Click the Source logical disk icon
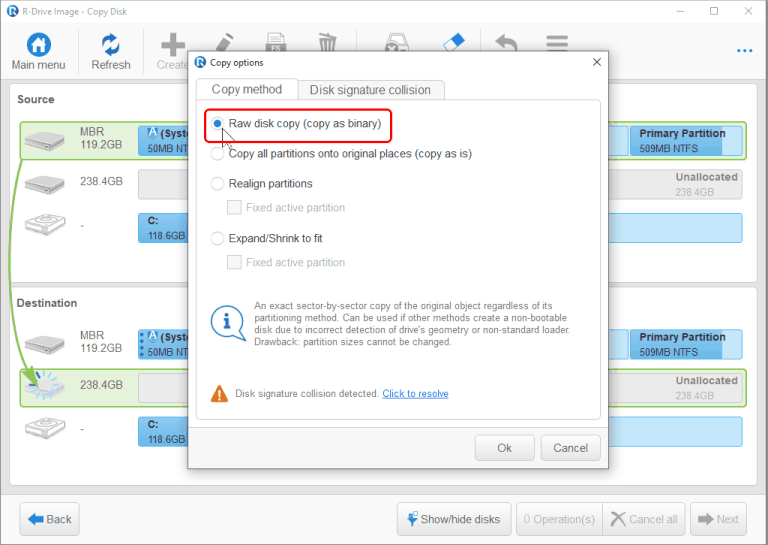This screenshot has height=545, width=768. tap(45, 224)
